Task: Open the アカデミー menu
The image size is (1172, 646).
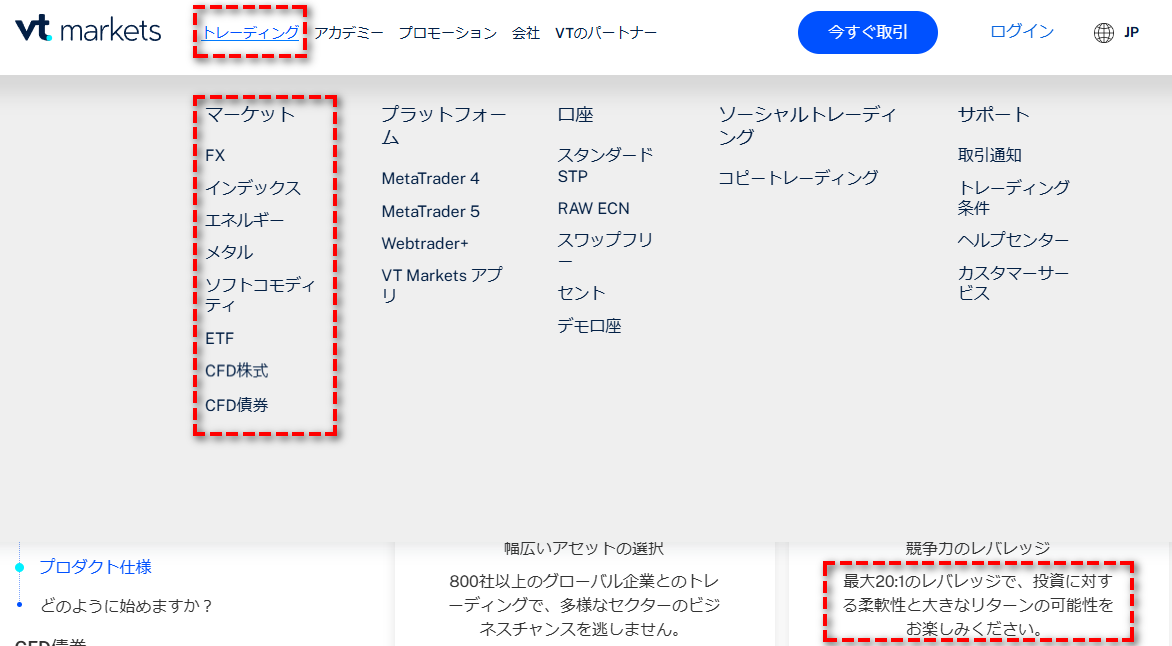Action: pyautogui.click(x=348, y=33)
